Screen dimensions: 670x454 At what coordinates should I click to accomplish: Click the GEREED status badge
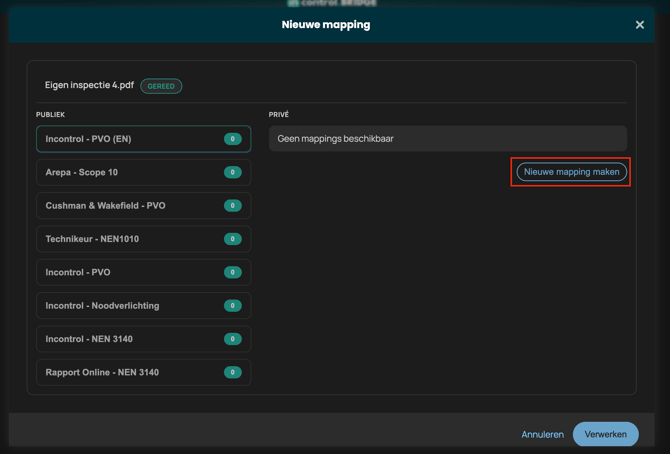click(161, 86)
